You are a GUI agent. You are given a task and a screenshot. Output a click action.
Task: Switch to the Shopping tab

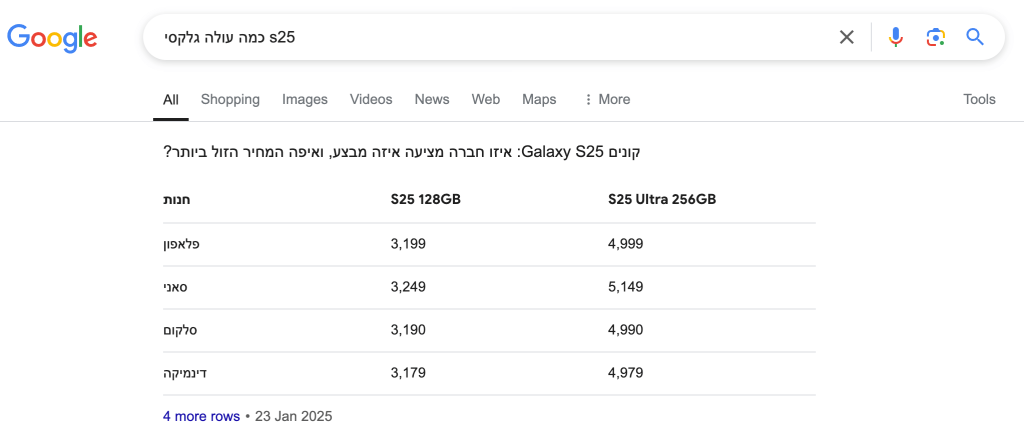pos(230,99)
